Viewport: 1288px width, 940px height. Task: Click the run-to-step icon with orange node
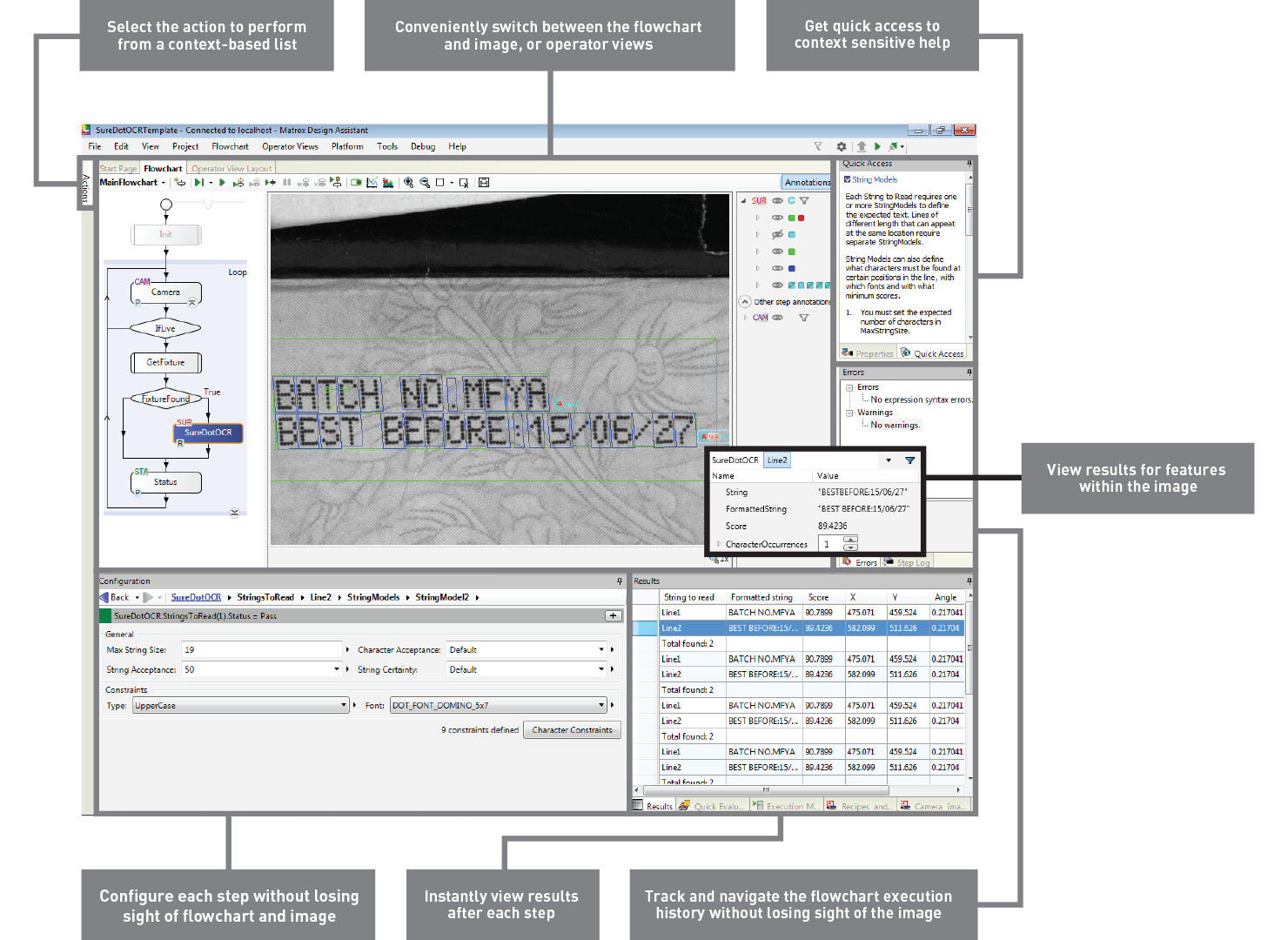[x=238, y=183]
